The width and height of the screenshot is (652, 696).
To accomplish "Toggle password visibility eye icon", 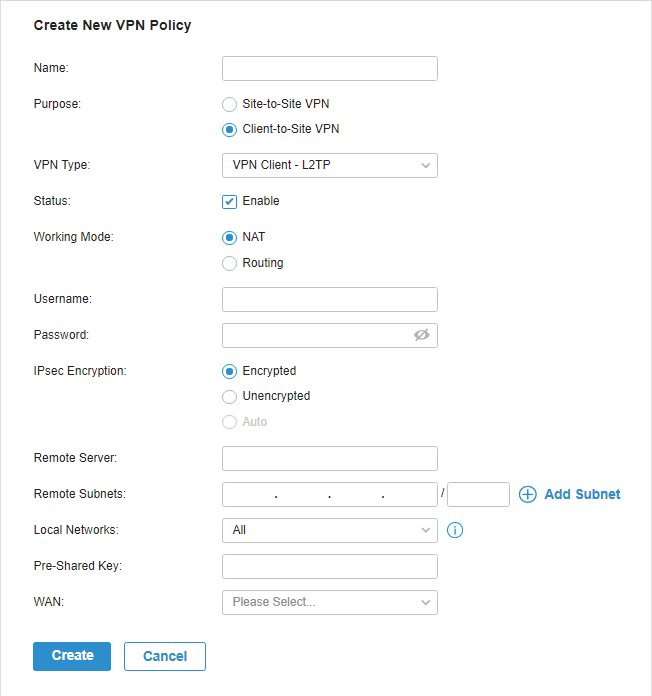I will (x=422, y=335).
